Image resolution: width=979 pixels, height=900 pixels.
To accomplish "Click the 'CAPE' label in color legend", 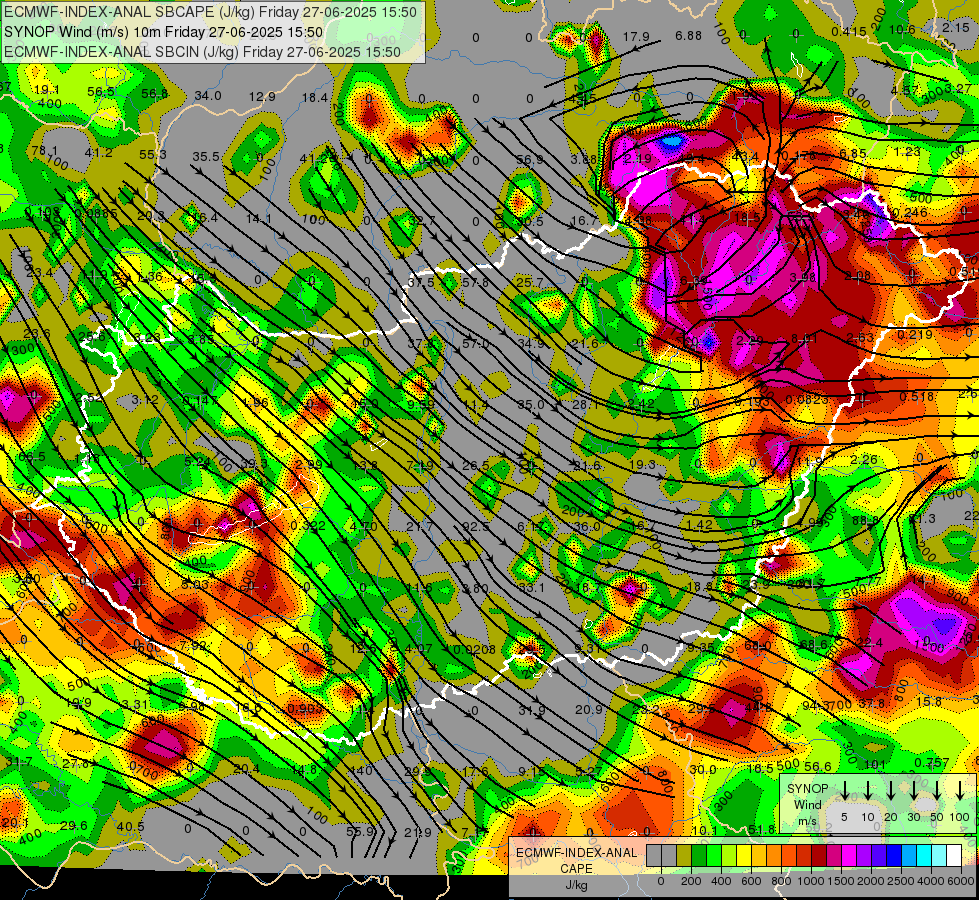I will click(576, 869).
